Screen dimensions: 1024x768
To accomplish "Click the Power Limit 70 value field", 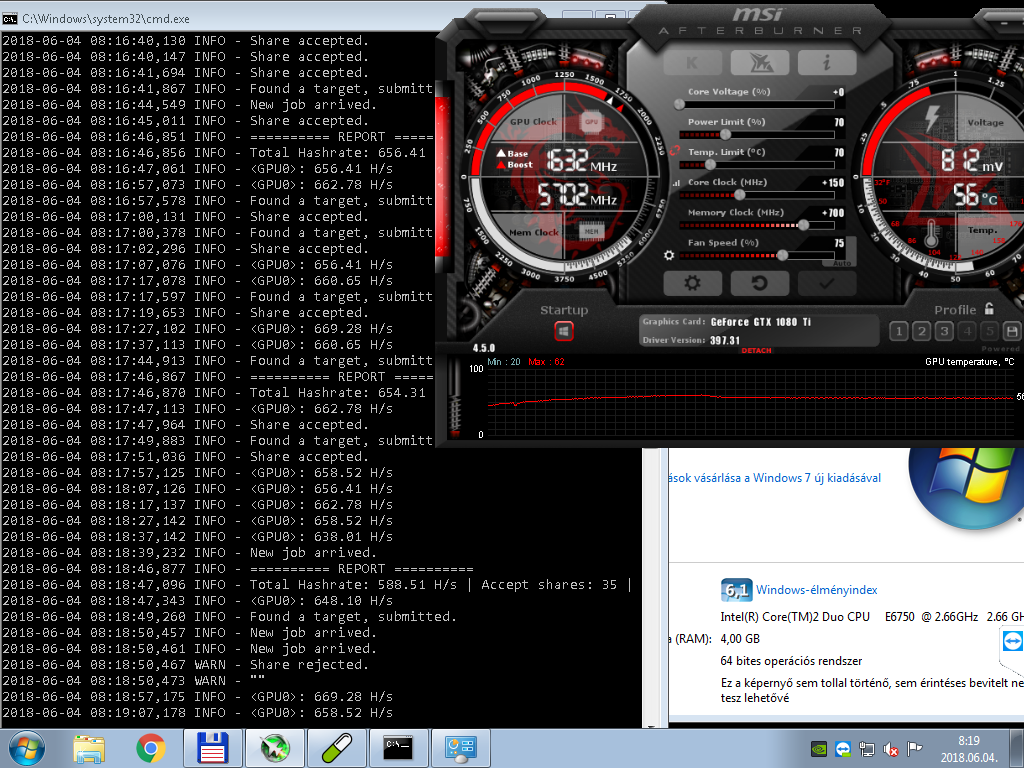I will (x=839, y=122).
